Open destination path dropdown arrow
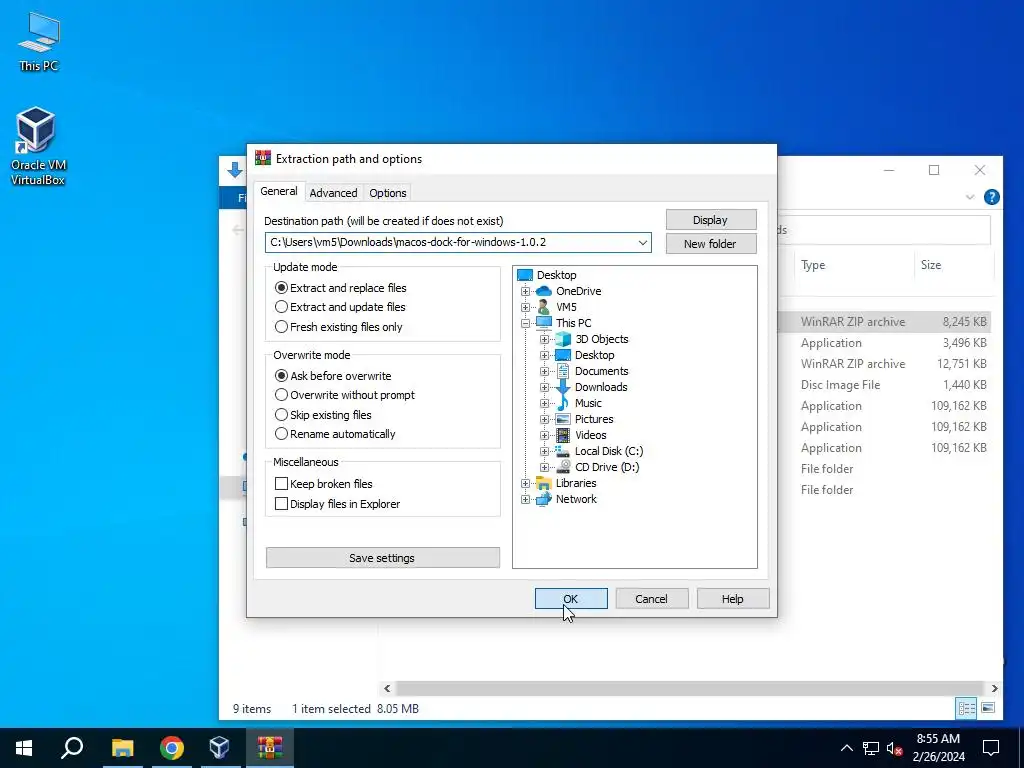 (643, 243)
